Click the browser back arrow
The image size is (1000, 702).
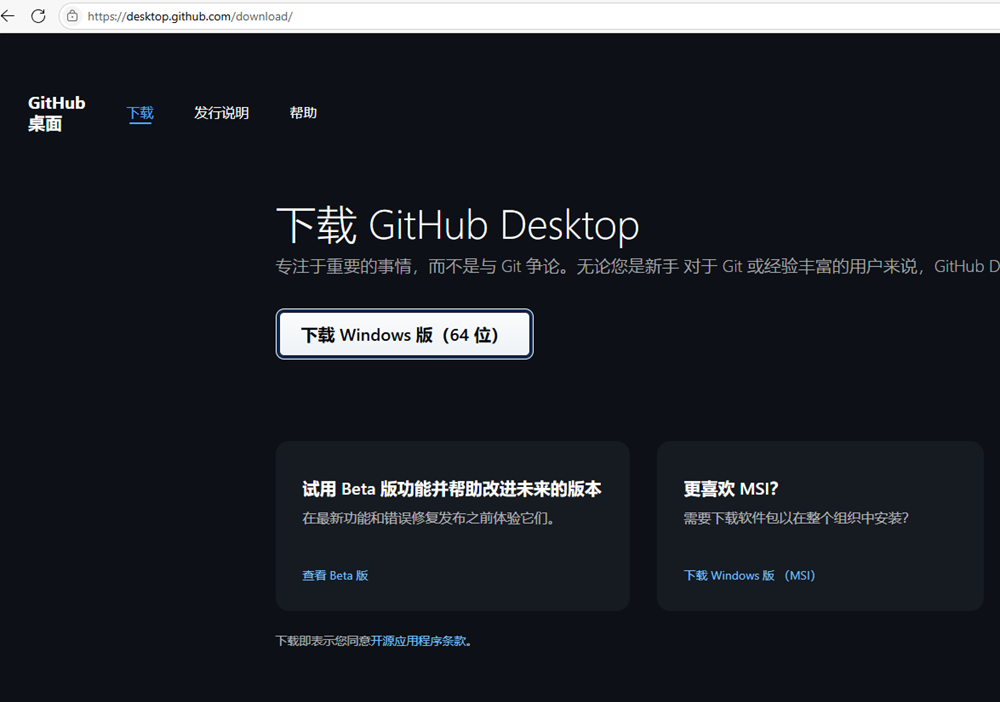click(8, 16)
